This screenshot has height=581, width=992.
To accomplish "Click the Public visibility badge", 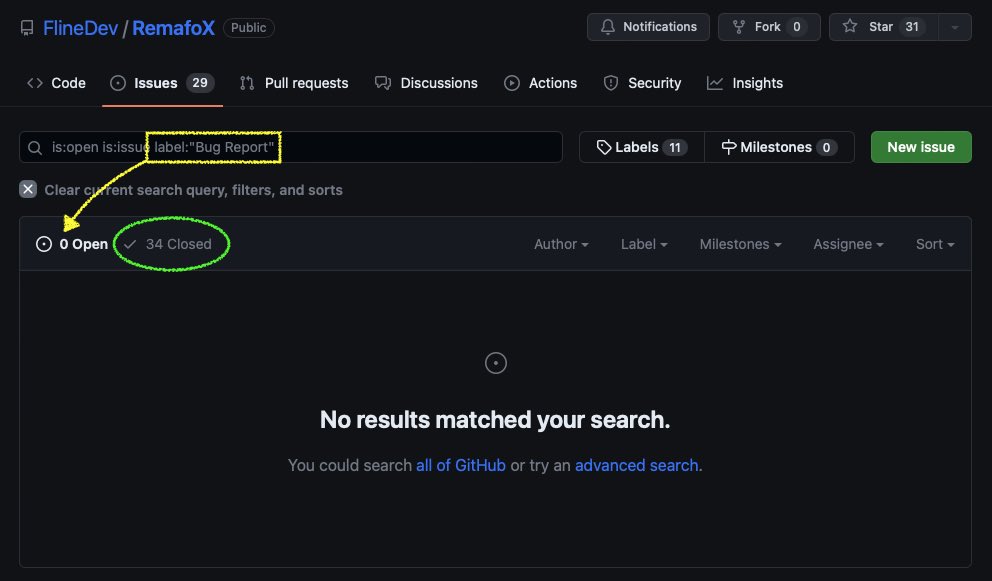I will 249,28.
